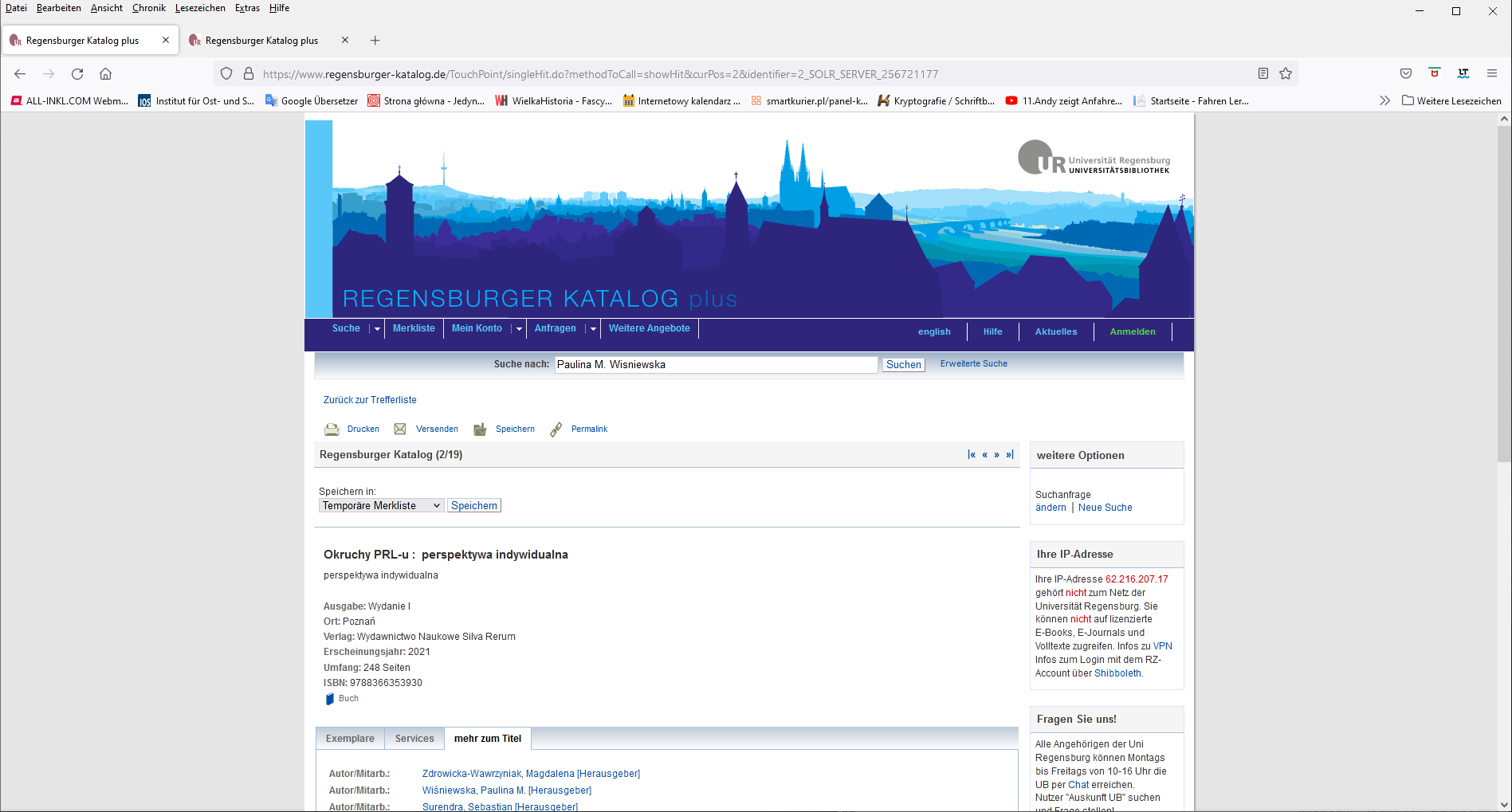Go to browser home page

(105, 74)
